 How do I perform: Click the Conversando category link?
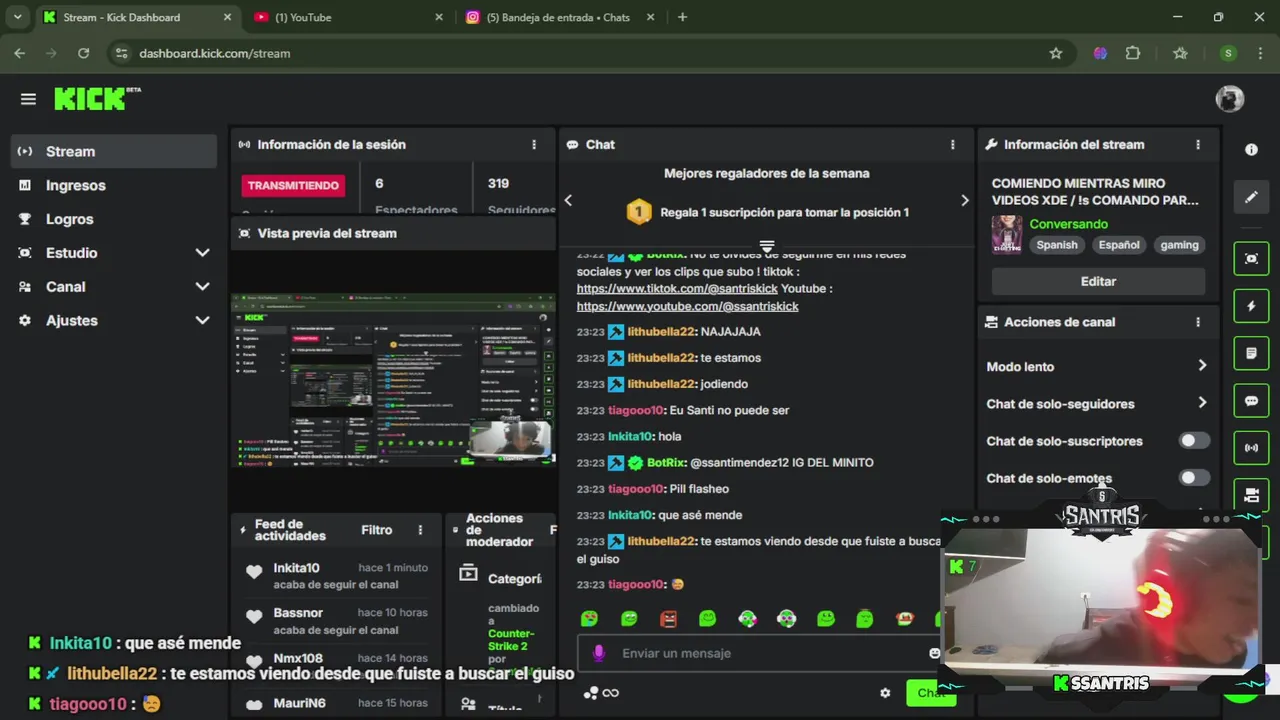pyautogui.click(x=1068, y=224)
